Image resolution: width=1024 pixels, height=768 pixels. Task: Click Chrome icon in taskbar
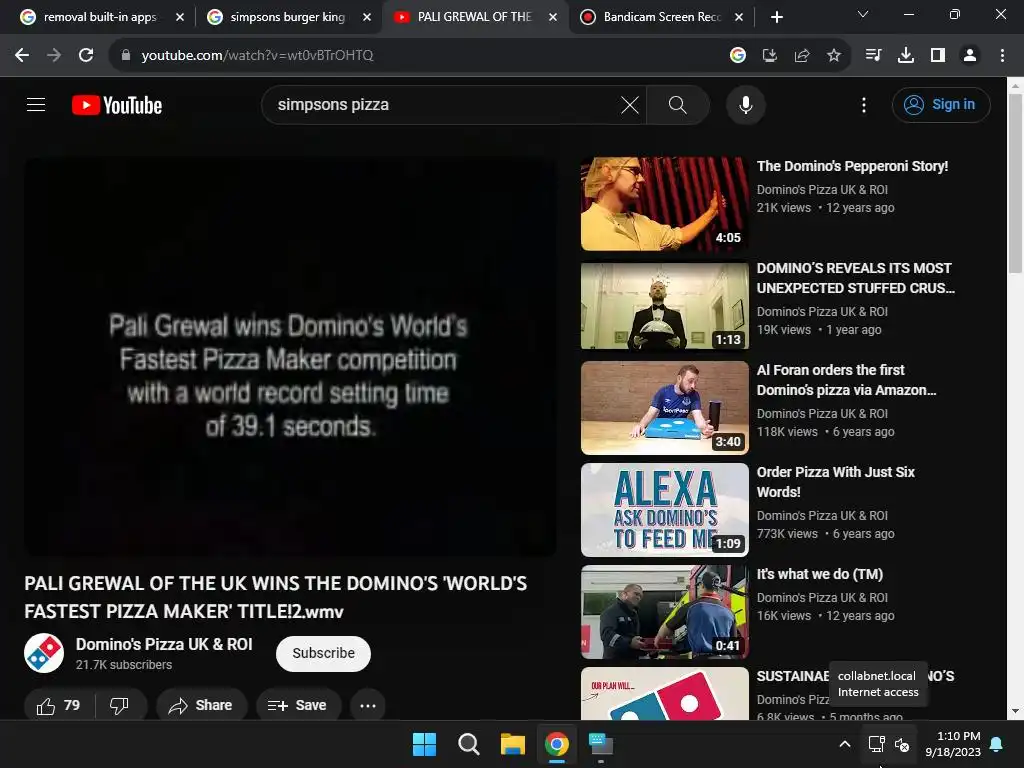pyautogui.click(x=557, y=744)
